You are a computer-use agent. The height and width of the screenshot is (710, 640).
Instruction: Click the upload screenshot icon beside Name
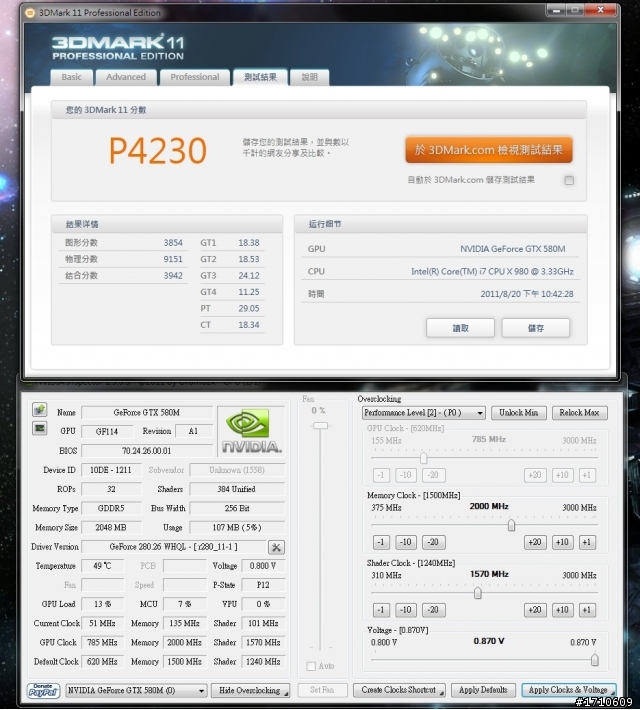pyautogui.click(x=40, y=409)
